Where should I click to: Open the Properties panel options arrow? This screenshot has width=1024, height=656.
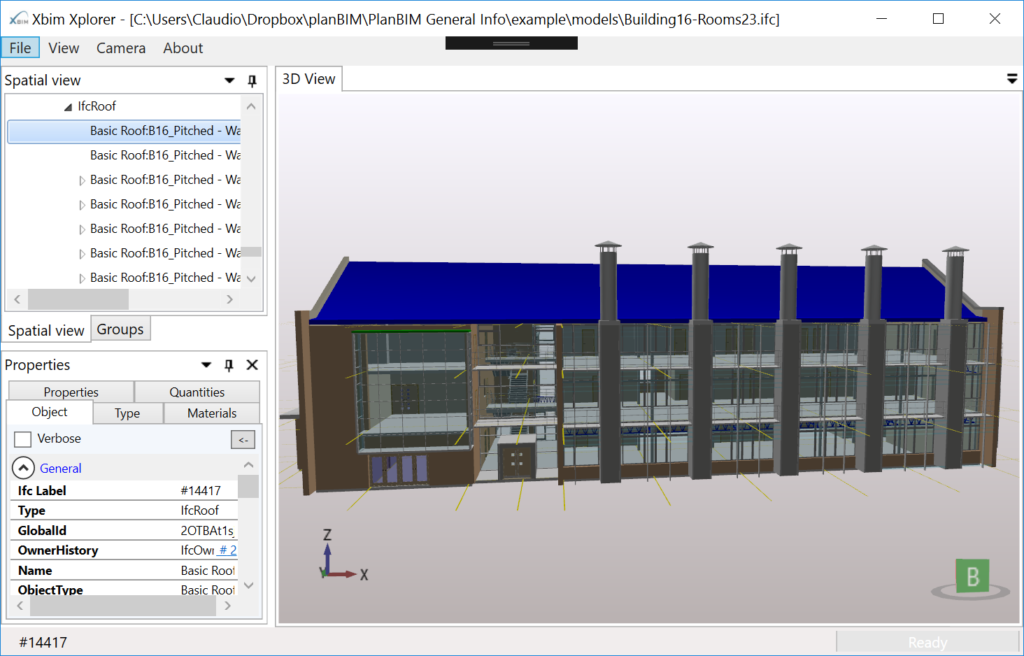click(x=205, y=364)
